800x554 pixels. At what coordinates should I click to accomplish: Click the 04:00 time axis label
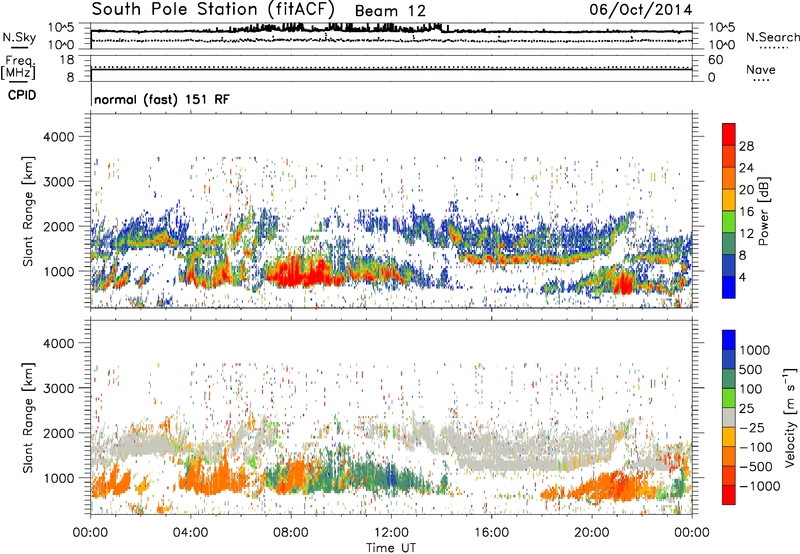tap(191, 533)
